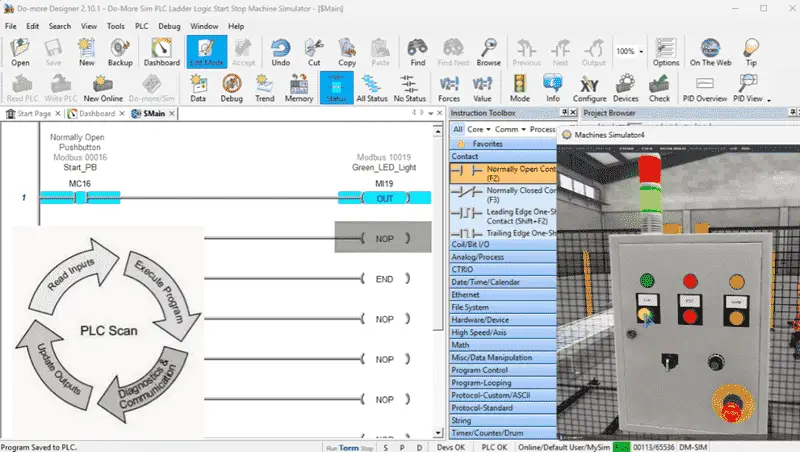Open the PLC menu

coord(141,26)
